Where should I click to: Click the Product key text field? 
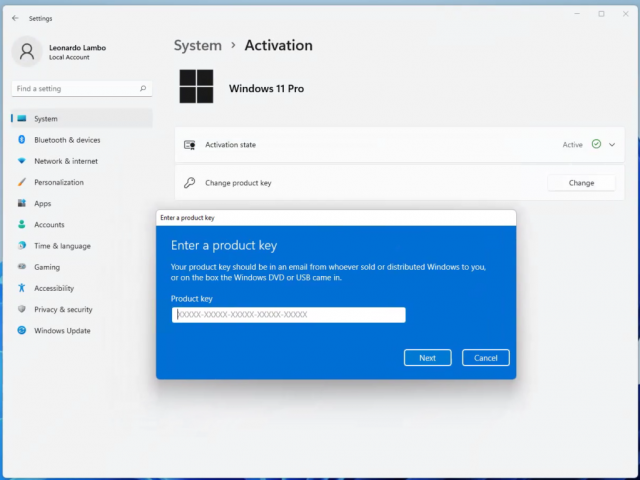(288, 315)
